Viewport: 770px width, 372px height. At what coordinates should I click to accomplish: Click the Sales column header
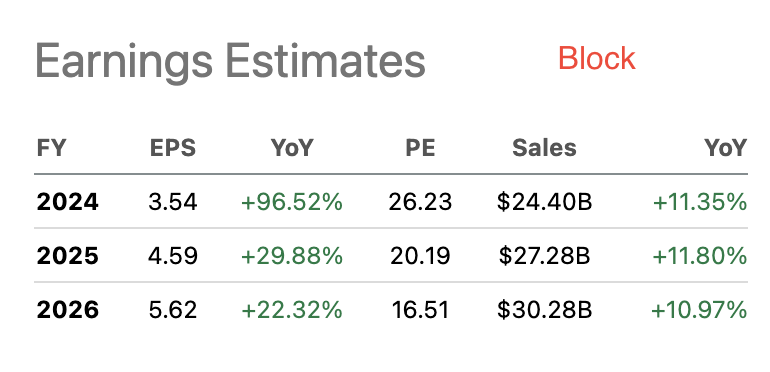coord(544,148)
